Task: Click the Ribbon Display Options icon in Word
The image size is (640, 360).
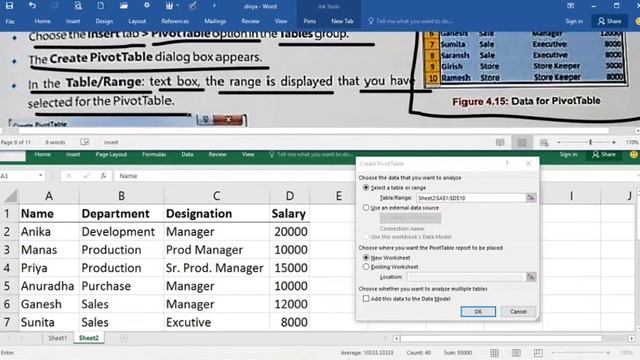Action: pyautogui.click(x=571, y=6)
